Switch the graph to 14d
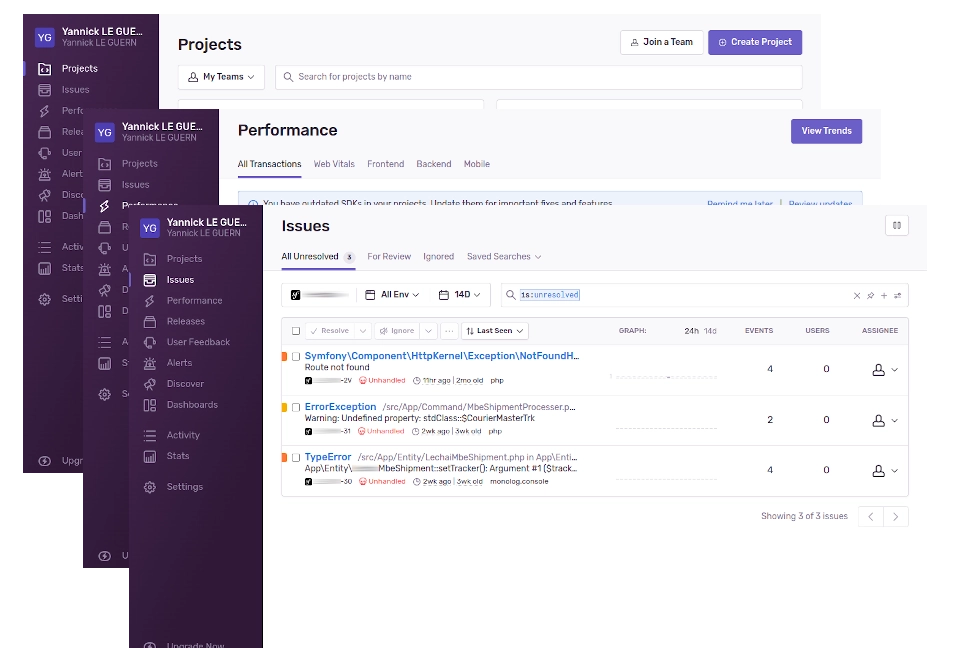Image resolution: width=980 pixels, height=648 pixels. [x=710, y=331]
